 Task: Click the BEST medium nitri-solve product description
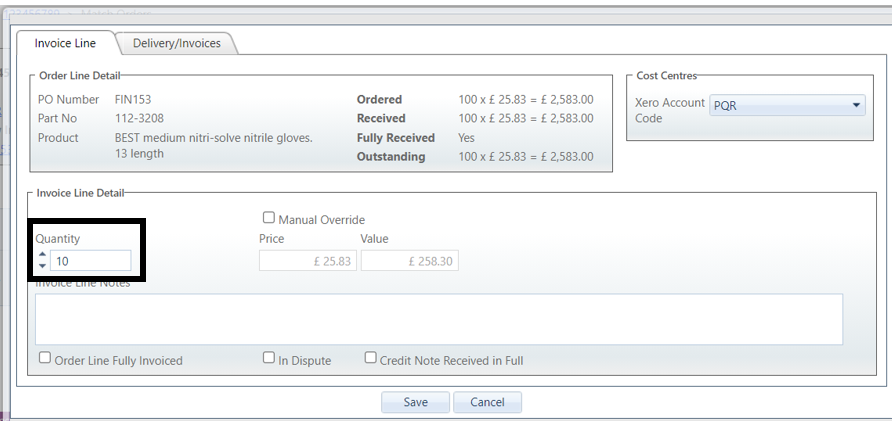click(x=214, y=146)
